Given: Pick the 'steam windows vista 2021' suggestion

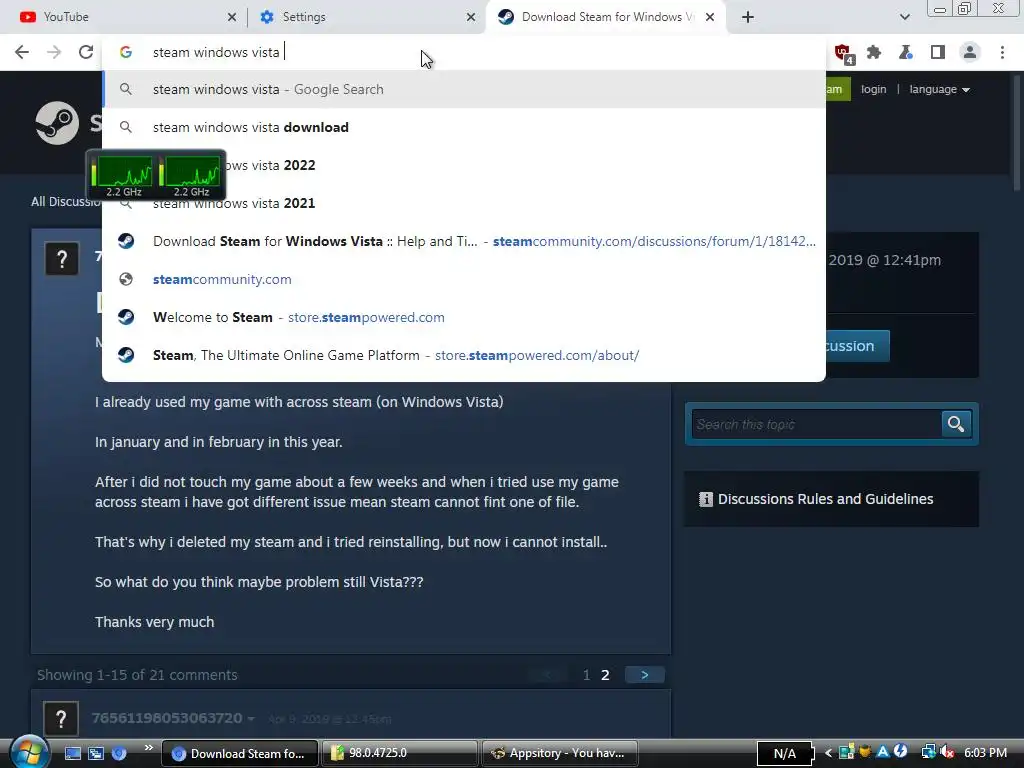Looking at the screenshot, I should click(464, 203).
